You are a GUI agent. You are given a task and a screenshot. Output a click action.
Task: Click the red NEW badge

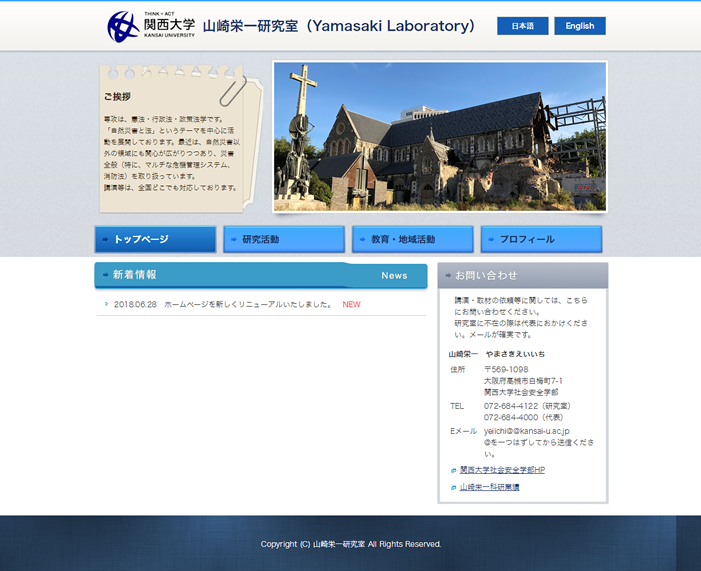pyautogui.click(x=351, y=304)
